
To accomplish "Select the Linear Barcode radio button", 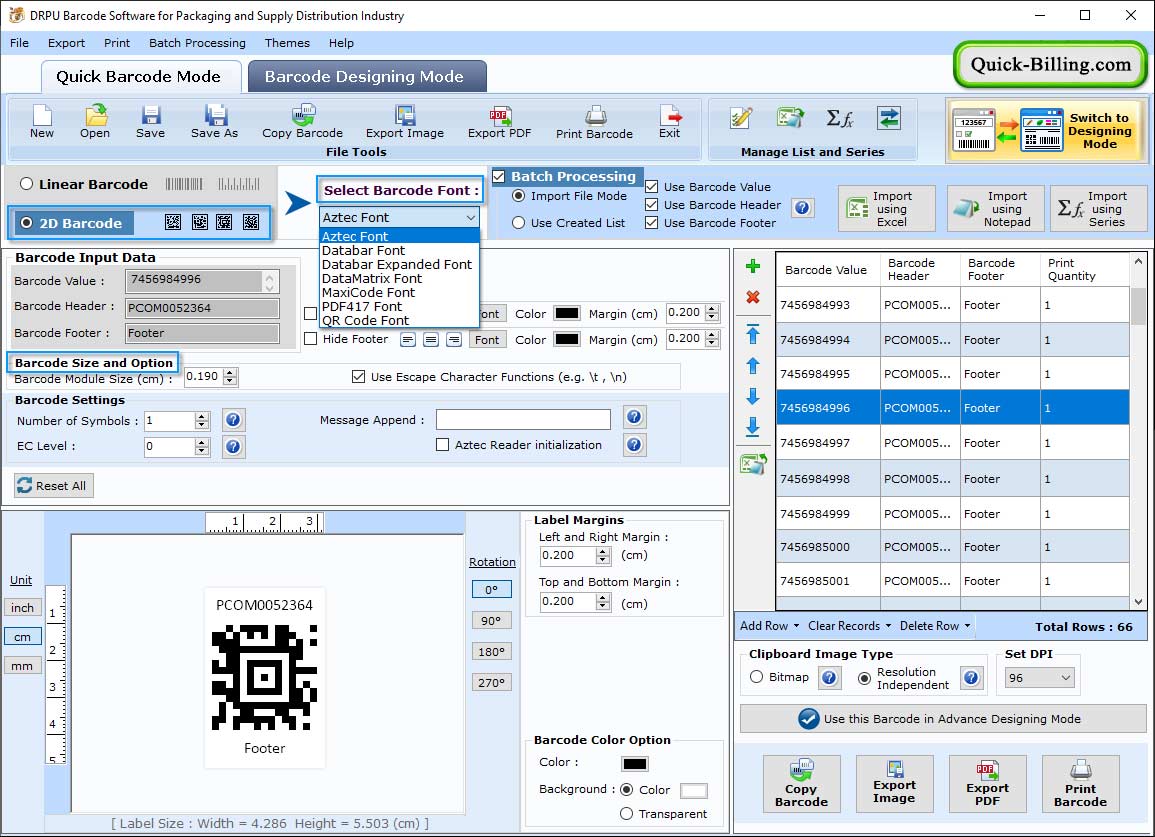I will pos(27,184).
